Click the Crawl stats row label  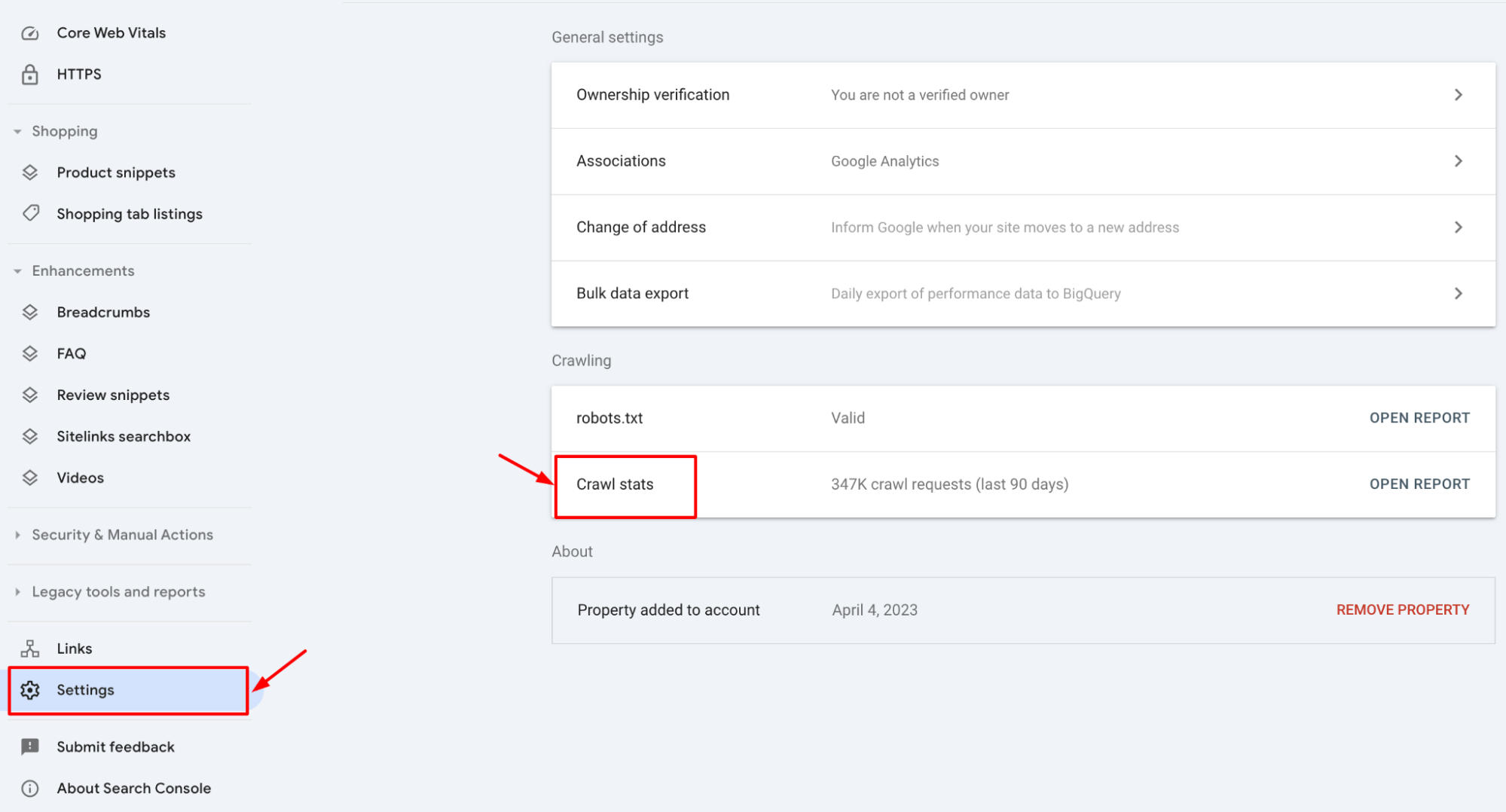[615, 484]
